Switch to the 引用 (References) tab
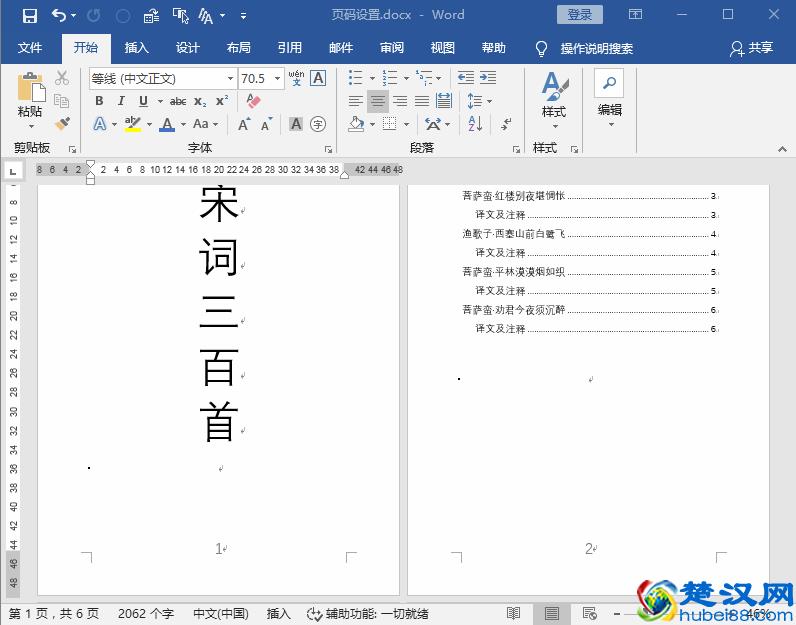This screenshot has width=796, height=625. click(x=289, y=48)
